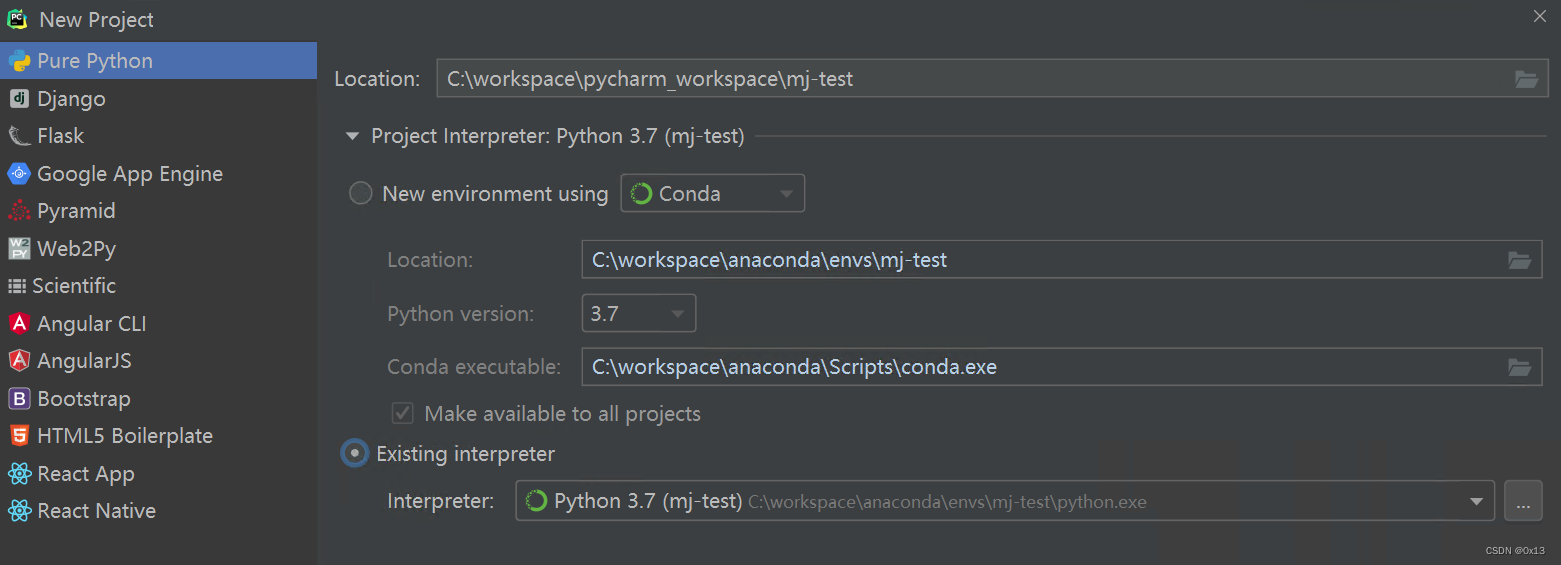Toggle Make available to all projects
1561x565 pixels.
pos(403,414)
